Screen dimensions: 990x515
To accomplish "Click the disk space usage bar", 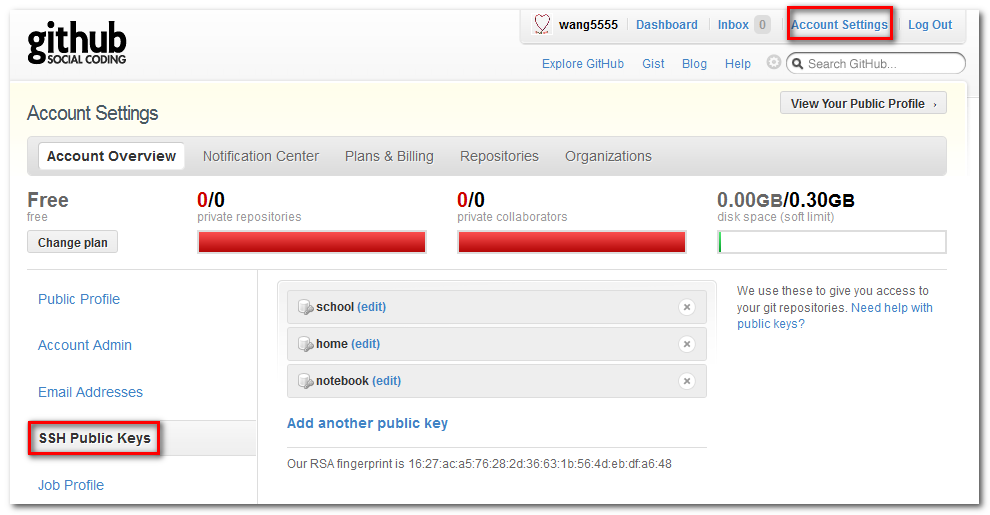I will click(832, 242).
